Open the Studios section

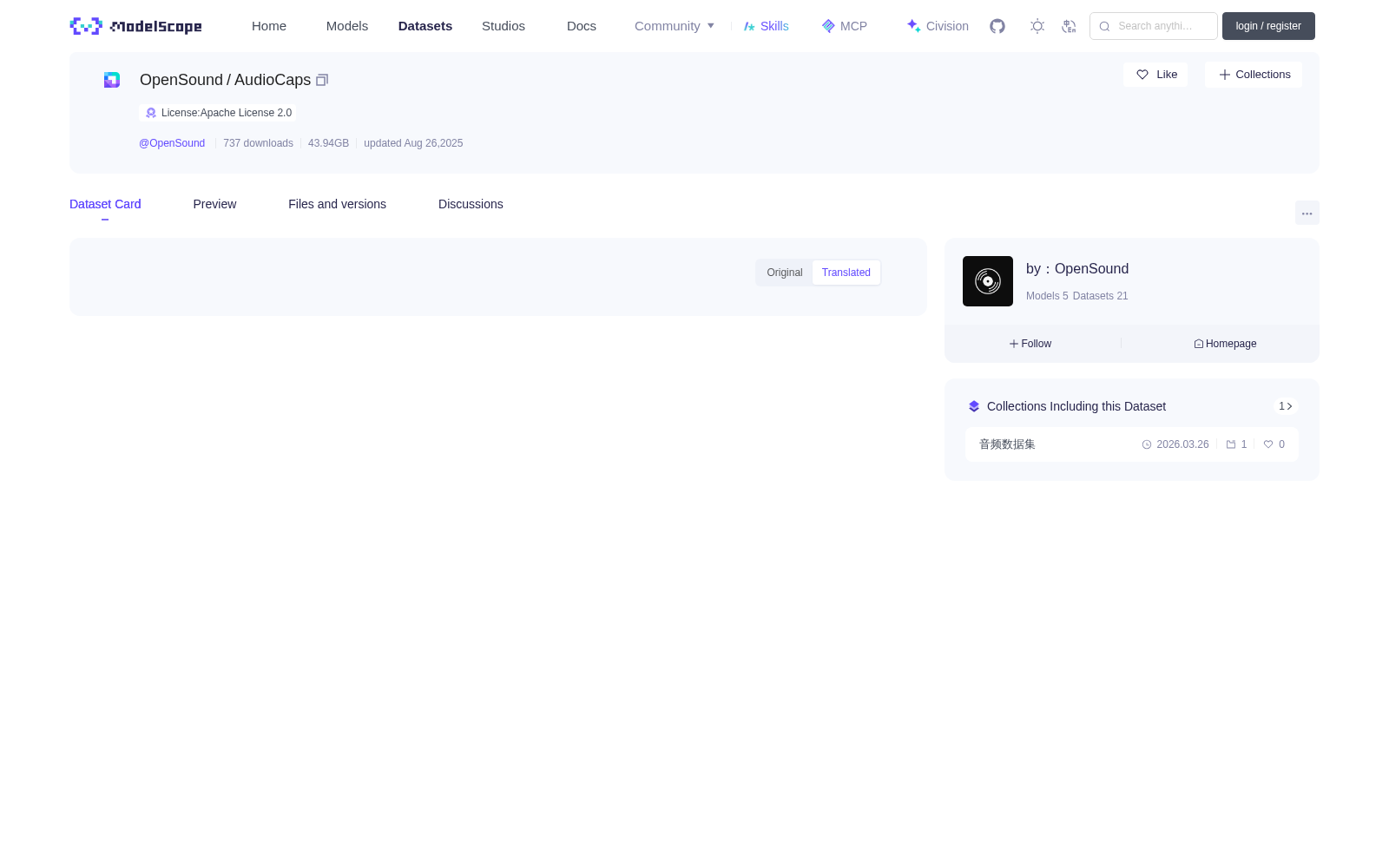[504, 26]
